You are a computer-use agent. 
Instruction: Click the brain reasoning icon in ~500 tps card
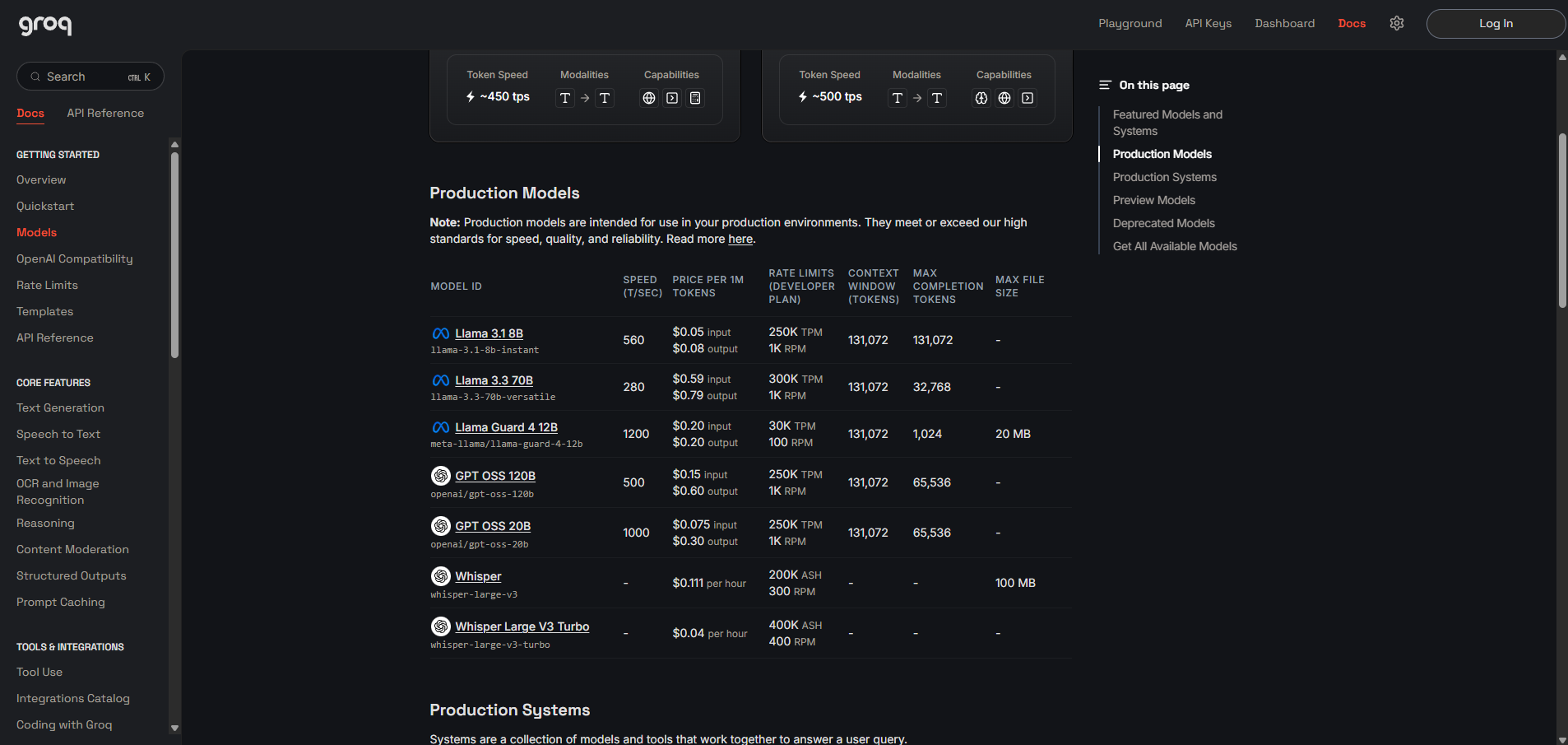click(x=981, y=98)
